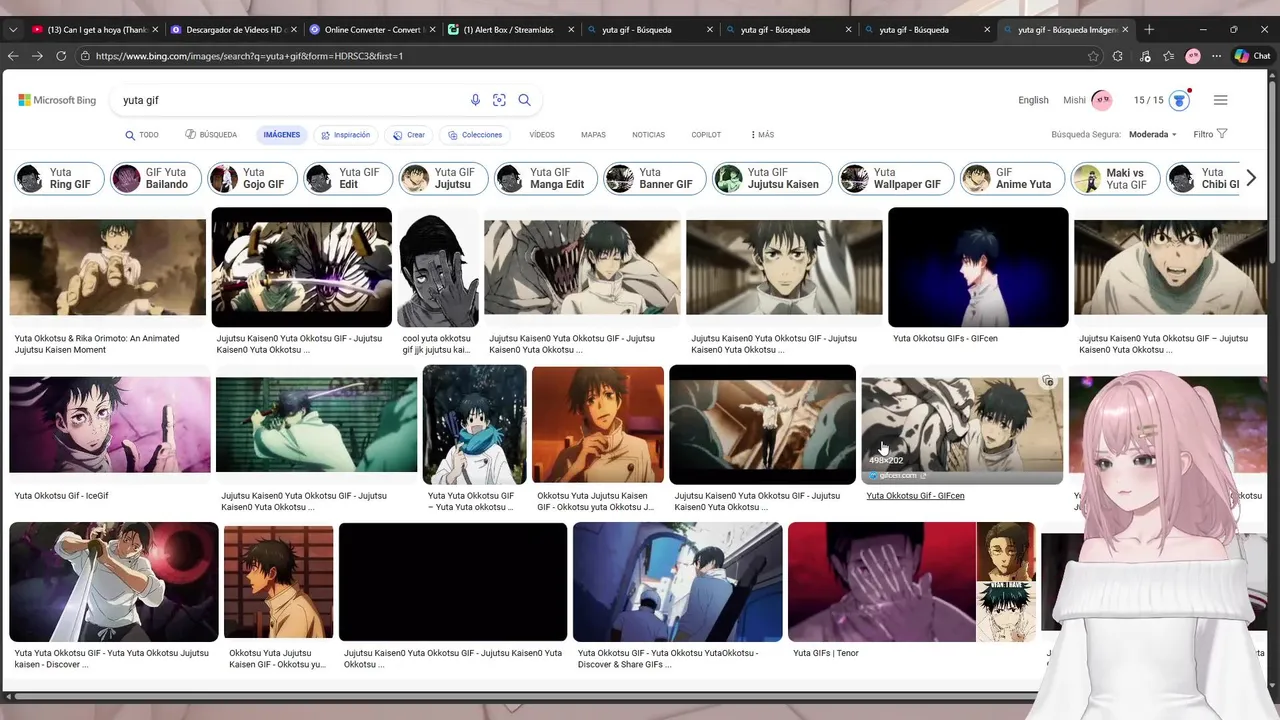Screen dimensions: 1280x720
Task: Switch to Descargador de Videos HD tab
Action: 234,30
